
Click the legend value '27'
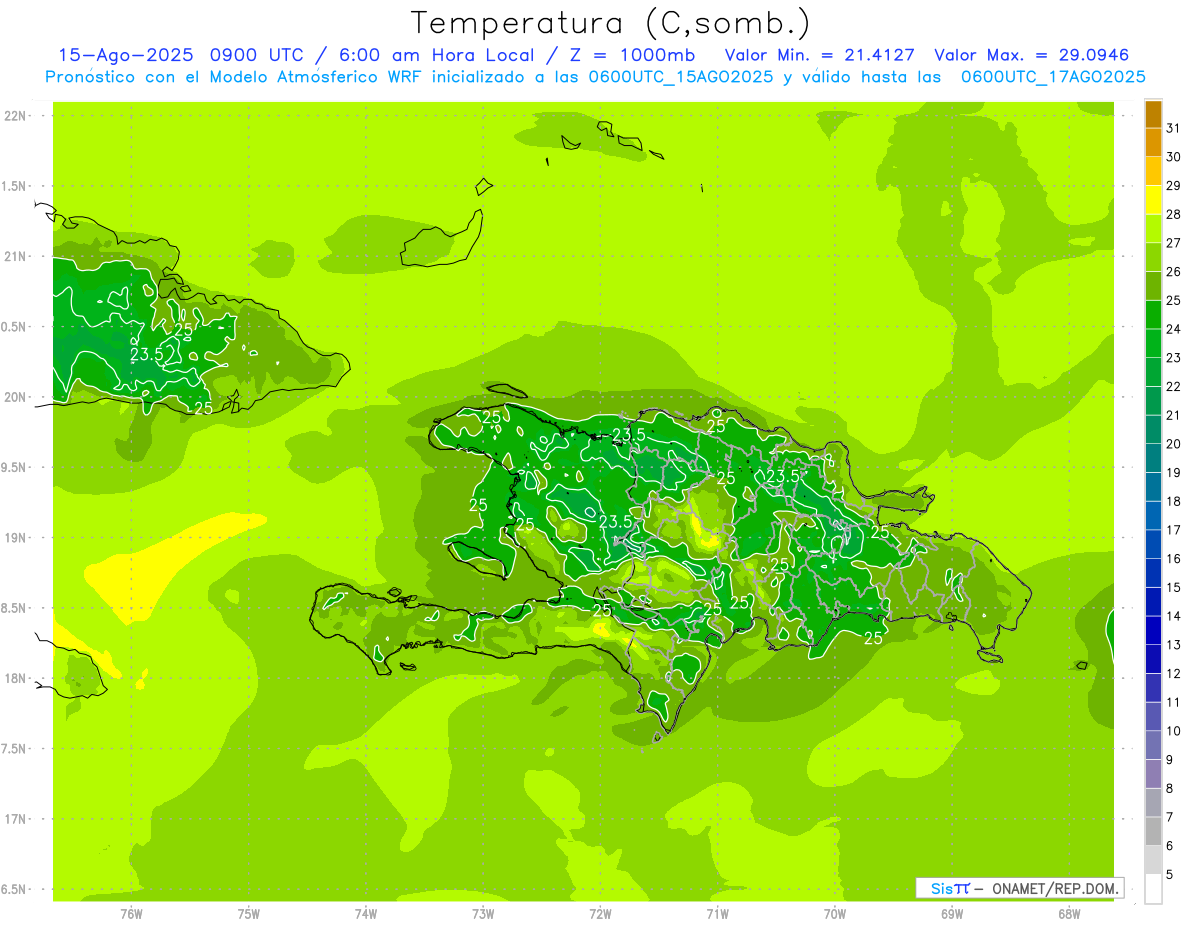tap(1174, 243)
